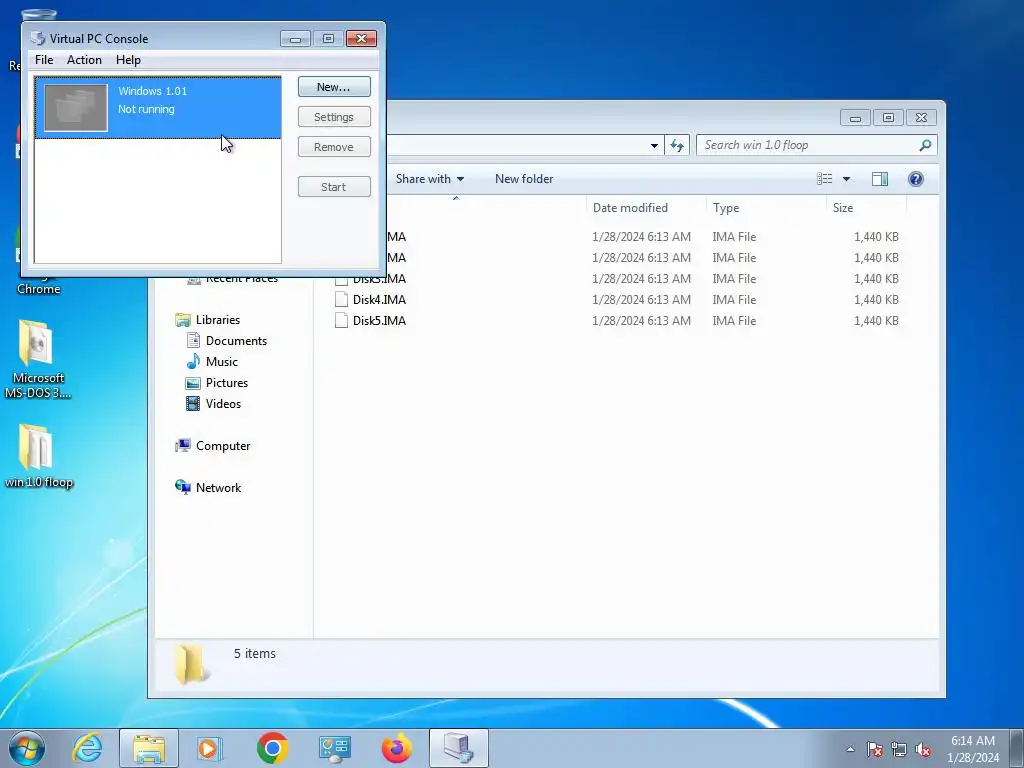Click the taskbar clock showing 6:14 AM

972,749
